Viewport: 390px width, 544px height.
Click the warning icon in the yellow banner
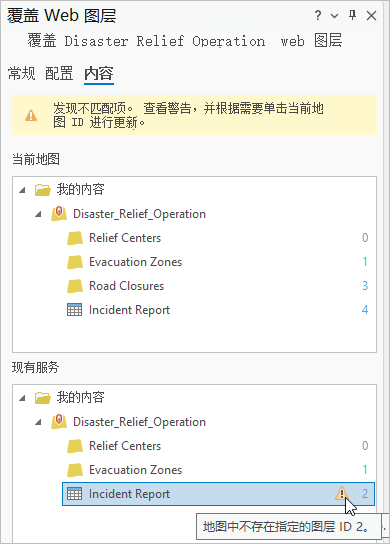point(31,115)
